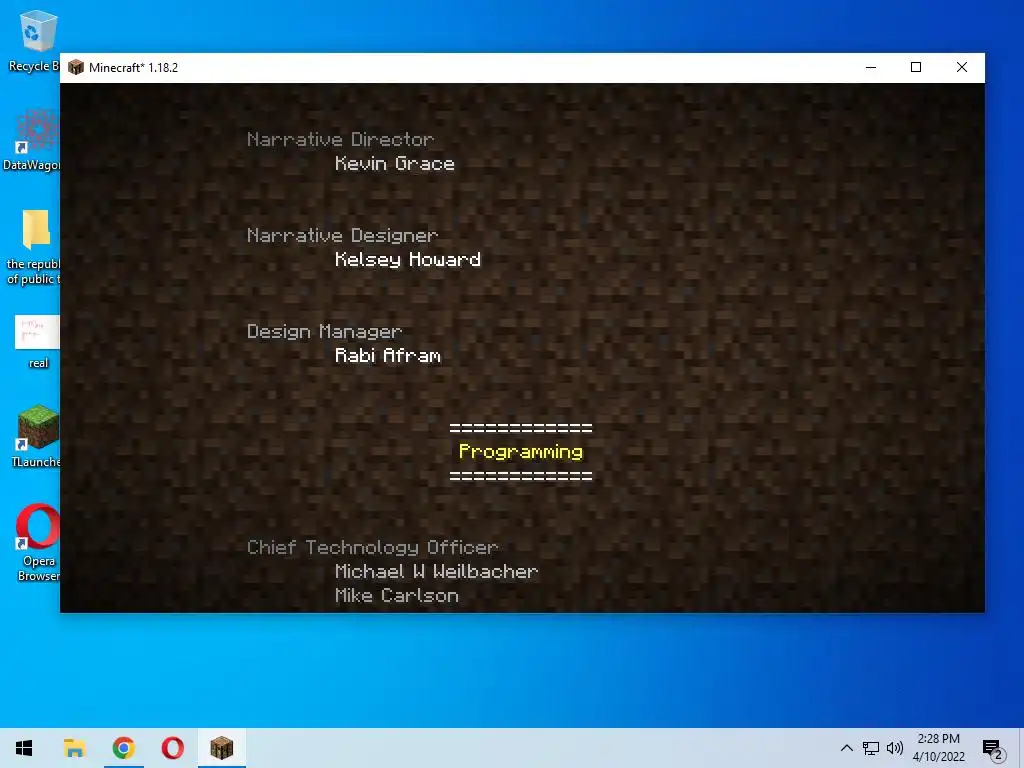Click the 'Design Manager' credit heading
The width and height of the screenshot is (1024, 768).
pyautogui.click(x=324, y=332)
